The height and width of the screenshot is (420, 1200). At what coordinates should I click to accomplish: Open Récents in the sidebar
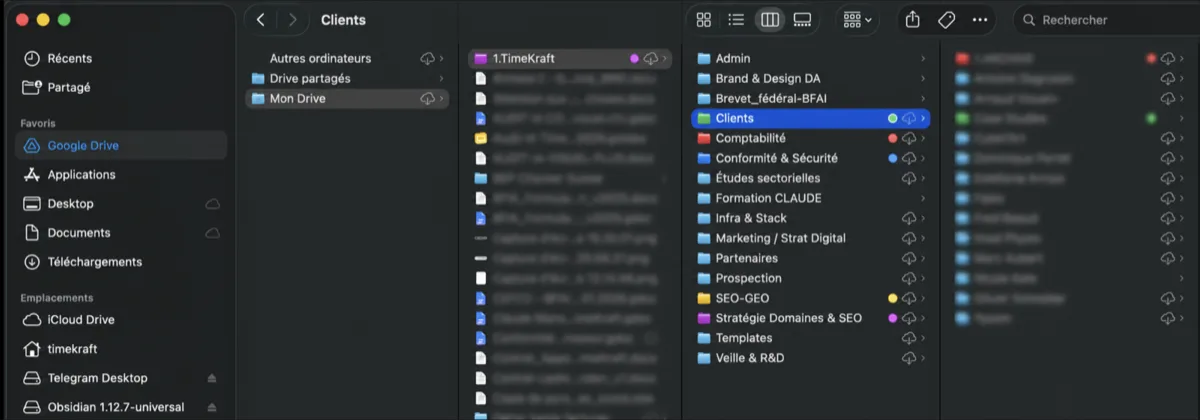tap(121, 58)
